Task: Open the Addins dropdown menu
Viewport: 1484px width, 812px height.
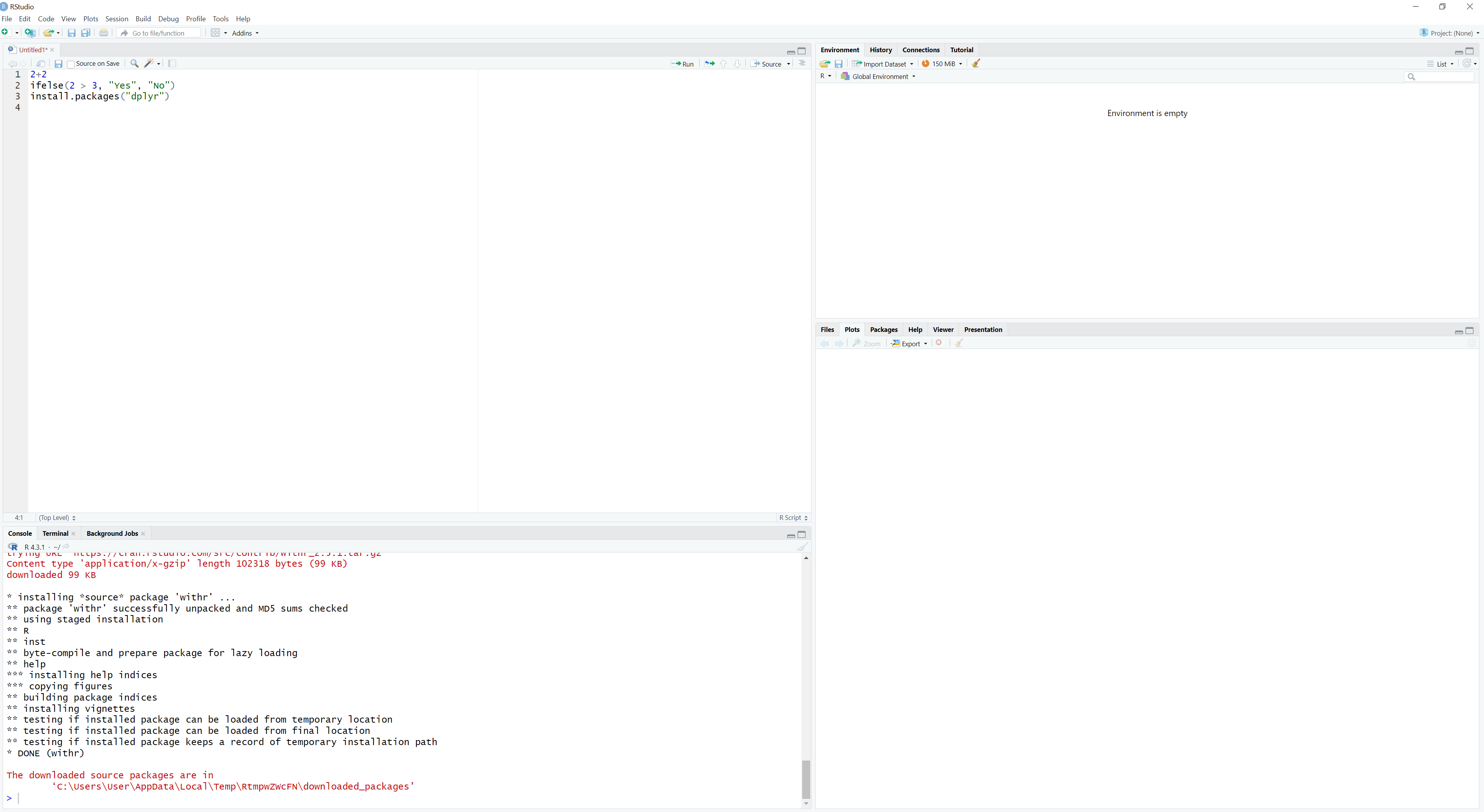Action: (x=245, y=33)
